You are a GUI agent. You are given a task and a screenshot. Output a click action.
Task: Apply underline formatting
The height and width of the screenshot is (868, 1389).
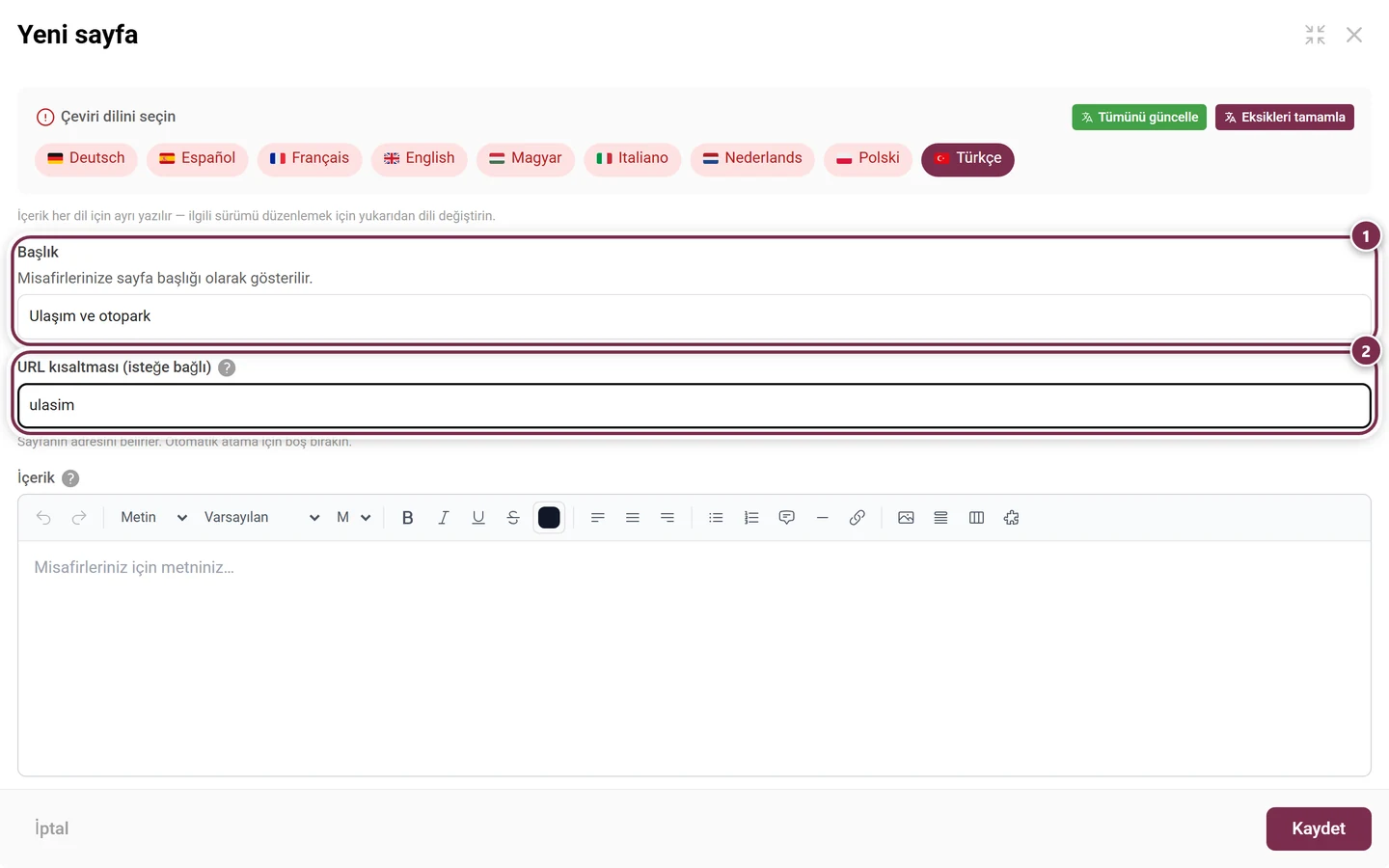point(478,518)
